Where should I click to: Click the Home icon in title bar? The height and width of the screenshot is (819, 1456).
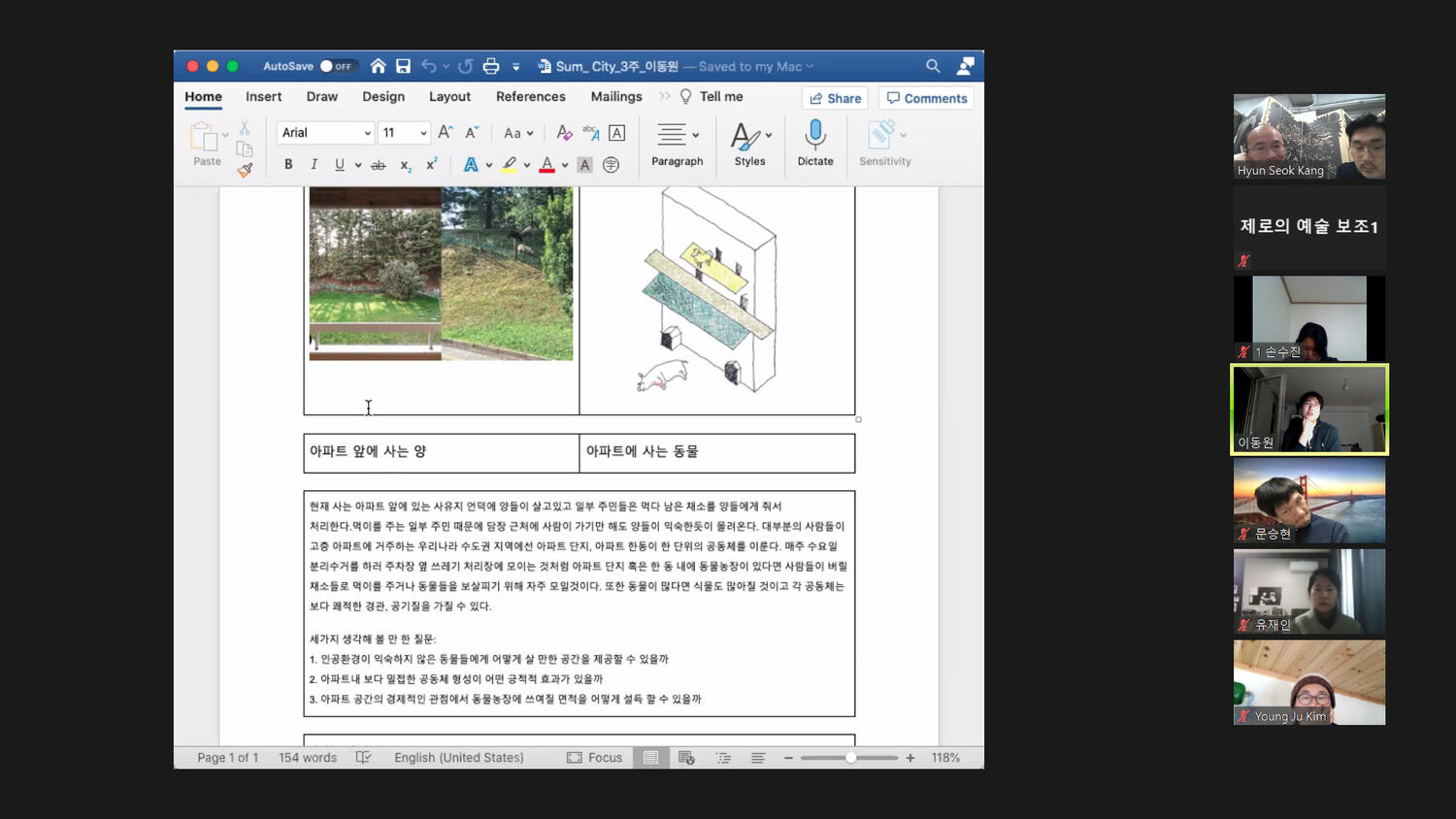click(378, 66)
